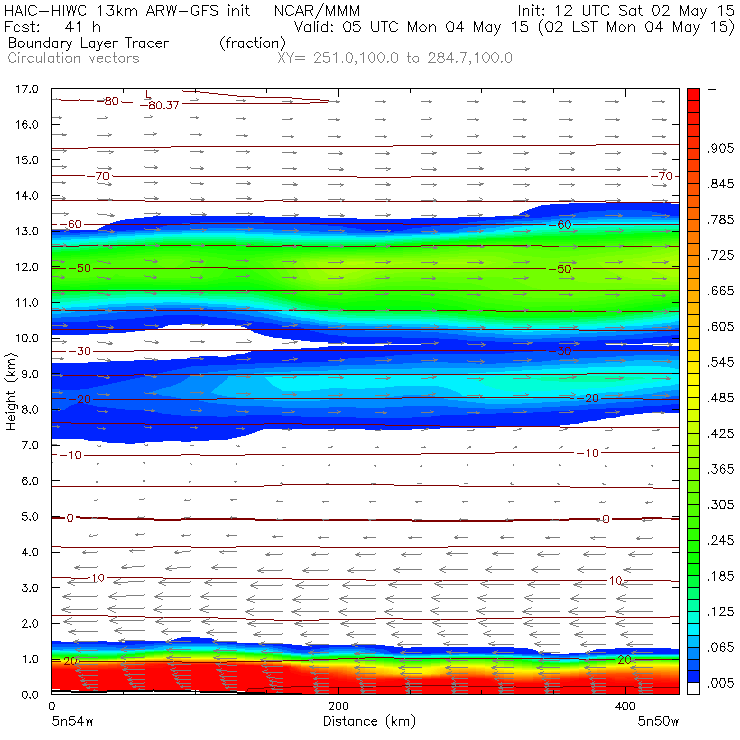Click the white bottom swatch of color bar
This screenshot has height=740, width=740.
pos(693,689)
